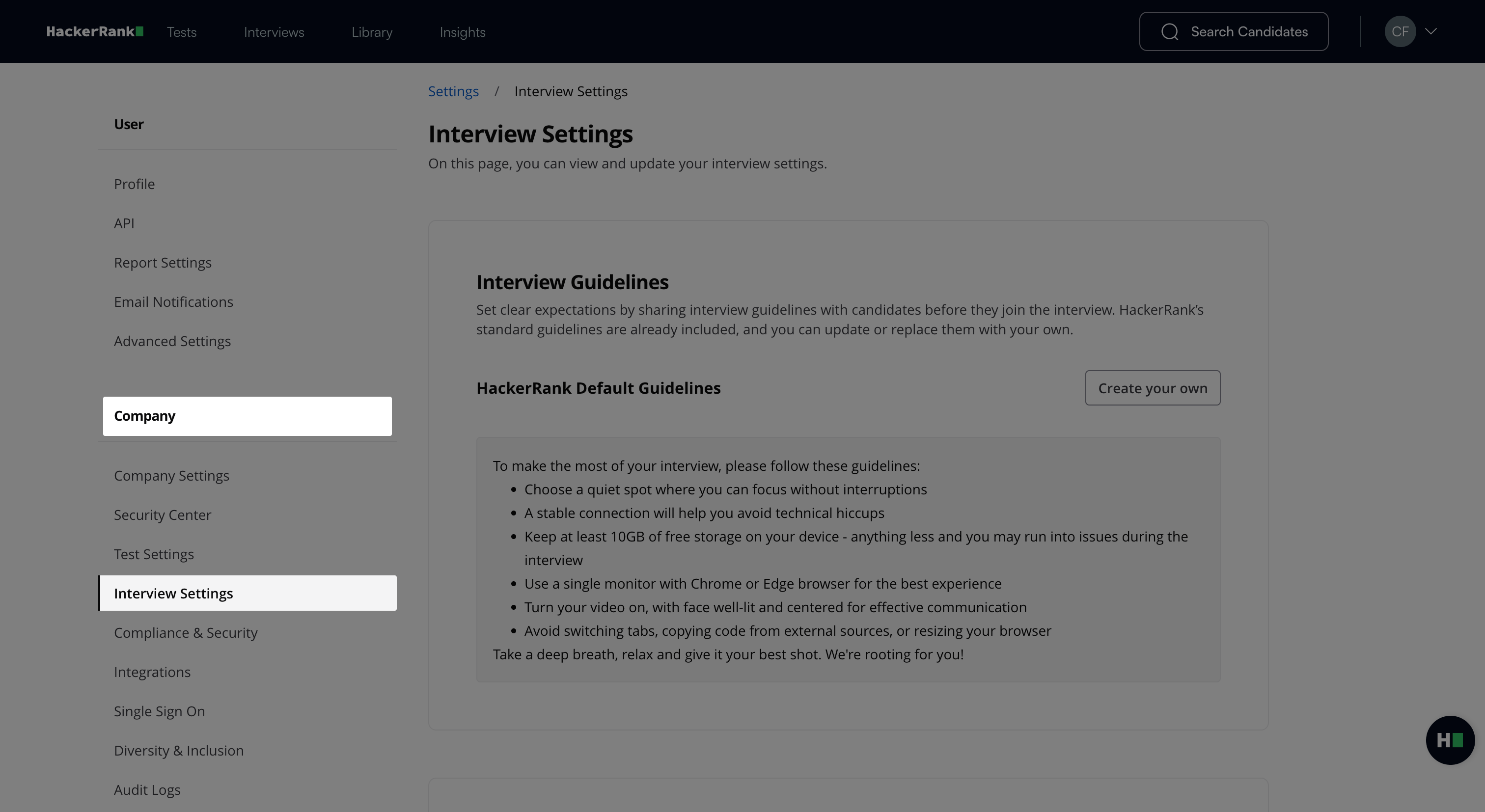This screenshot has width=1485, height=812.
Task: Open the CF user avatar
Action: click(1400, 32)
